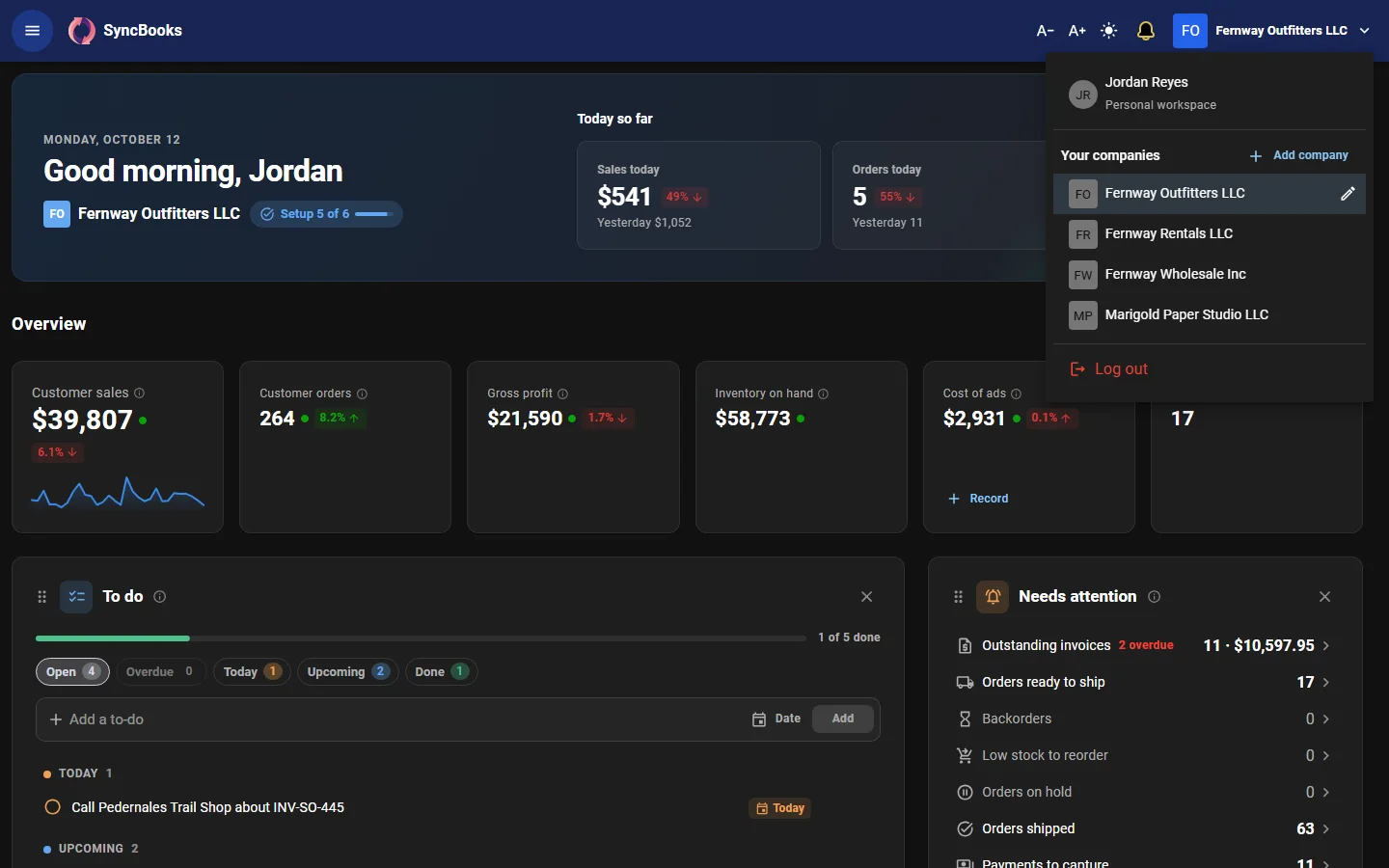
Task: Click the Today due-date tag on to-do
Action: (x=780, y=808)
